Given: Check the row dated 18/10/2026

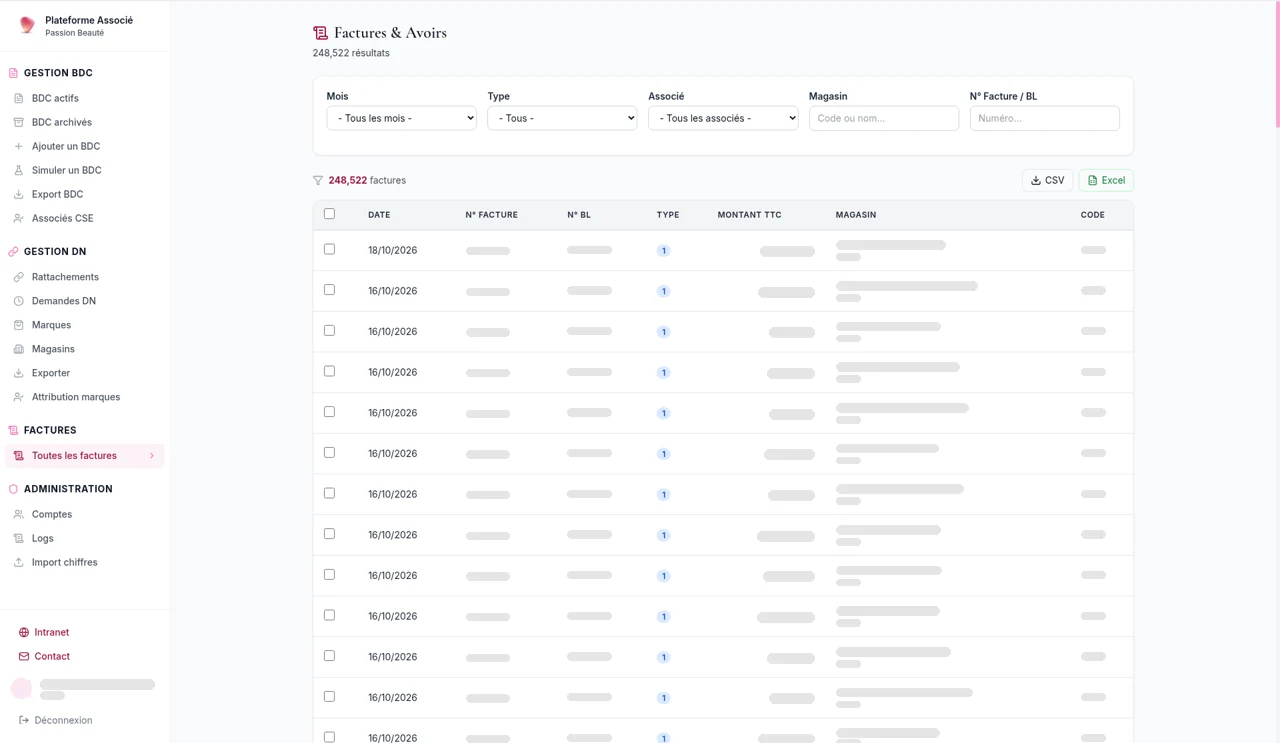Looking at the screenshot, I should (x=329, y=249).
